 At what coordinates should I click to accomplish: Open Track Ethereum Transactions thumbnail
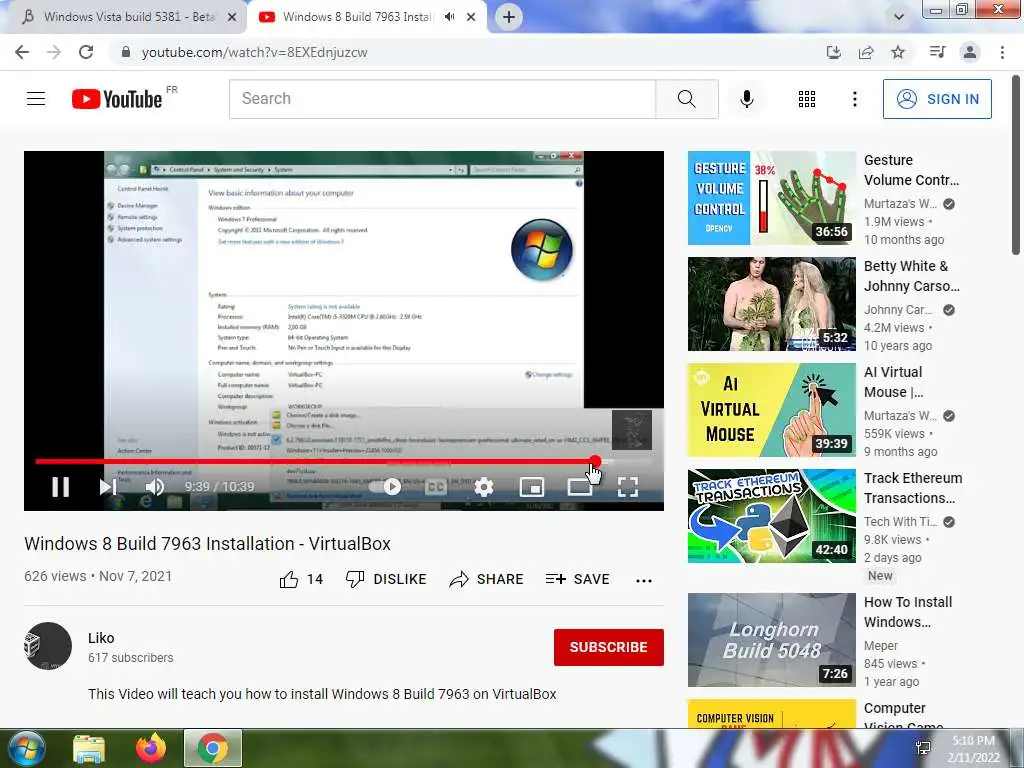(771, 515)
